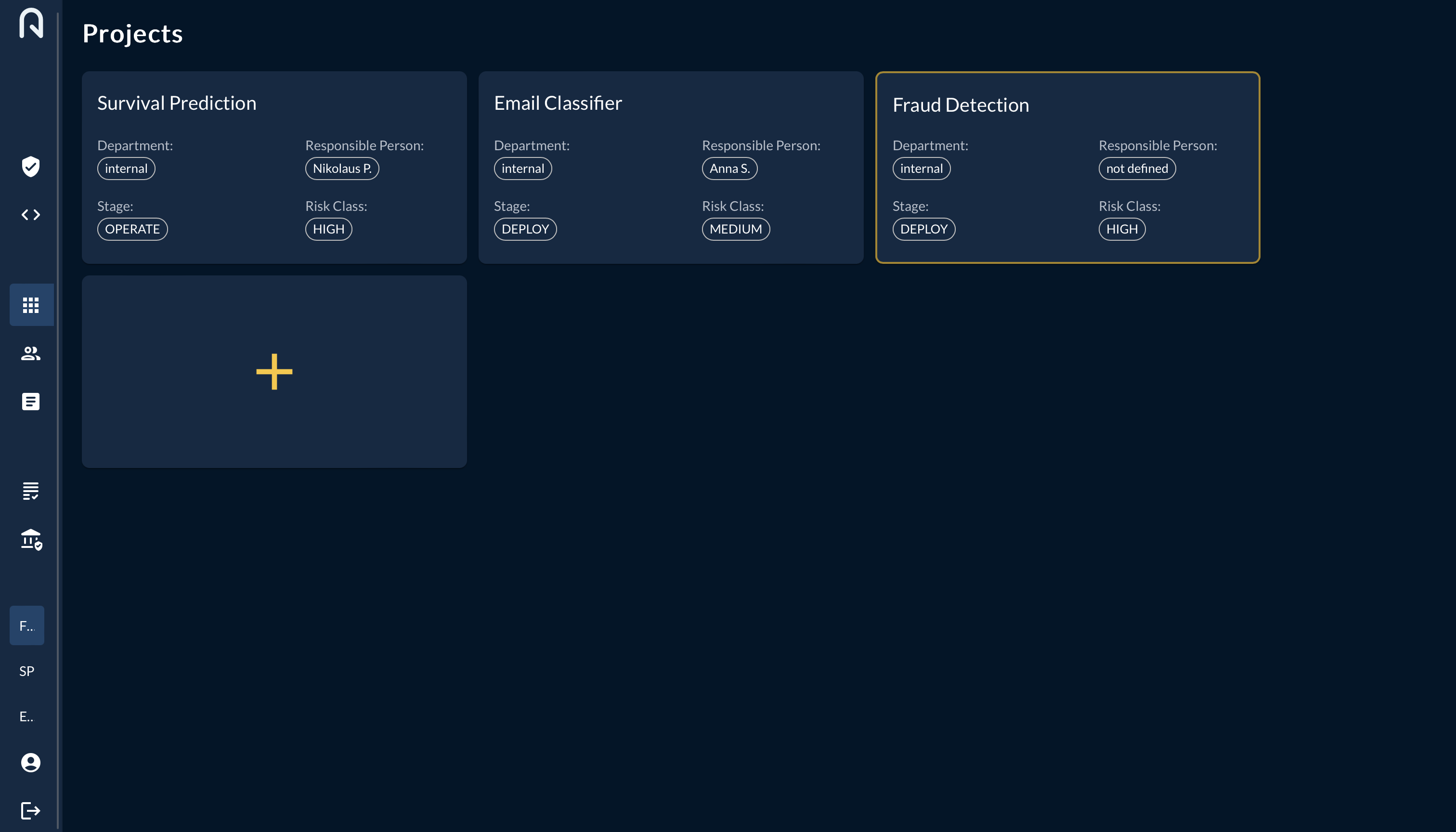This screenshot has height=832, width=1456.
Task: Open the team members icon in sidebar
Action: 30,353
